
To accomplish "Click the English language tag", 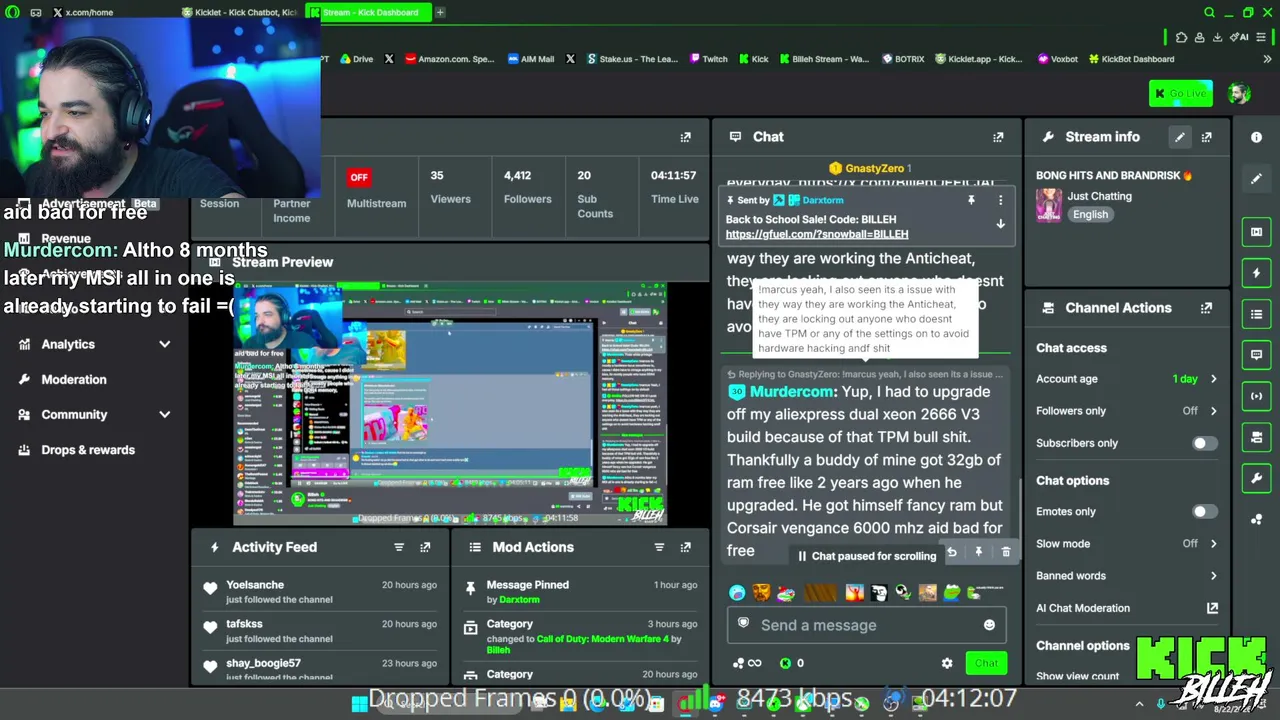I will click(1090, 215).
